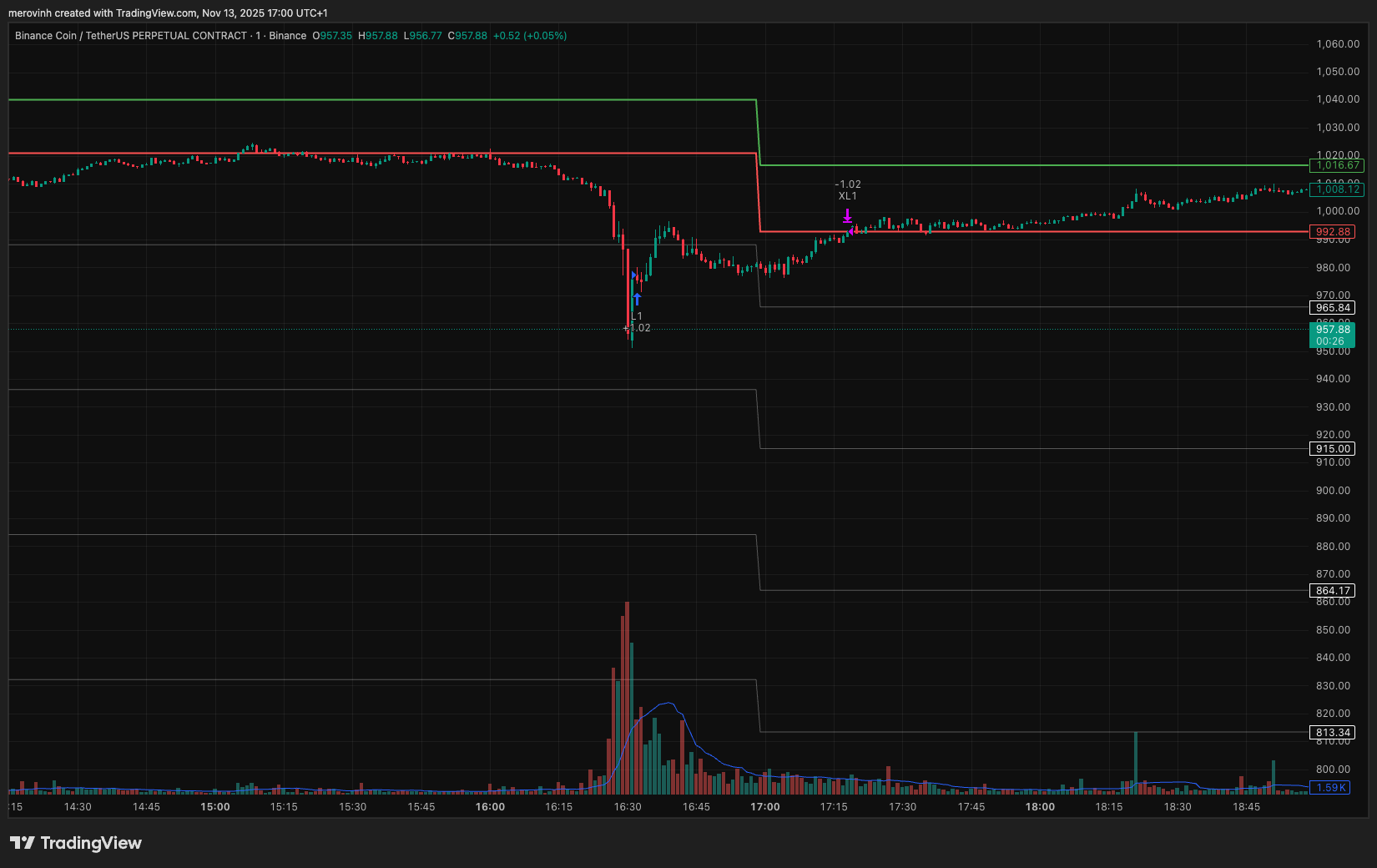Viewport: 1377px width, 868px height.
Task: Click the 915.00 level price label
Action: click(1333, 449)
